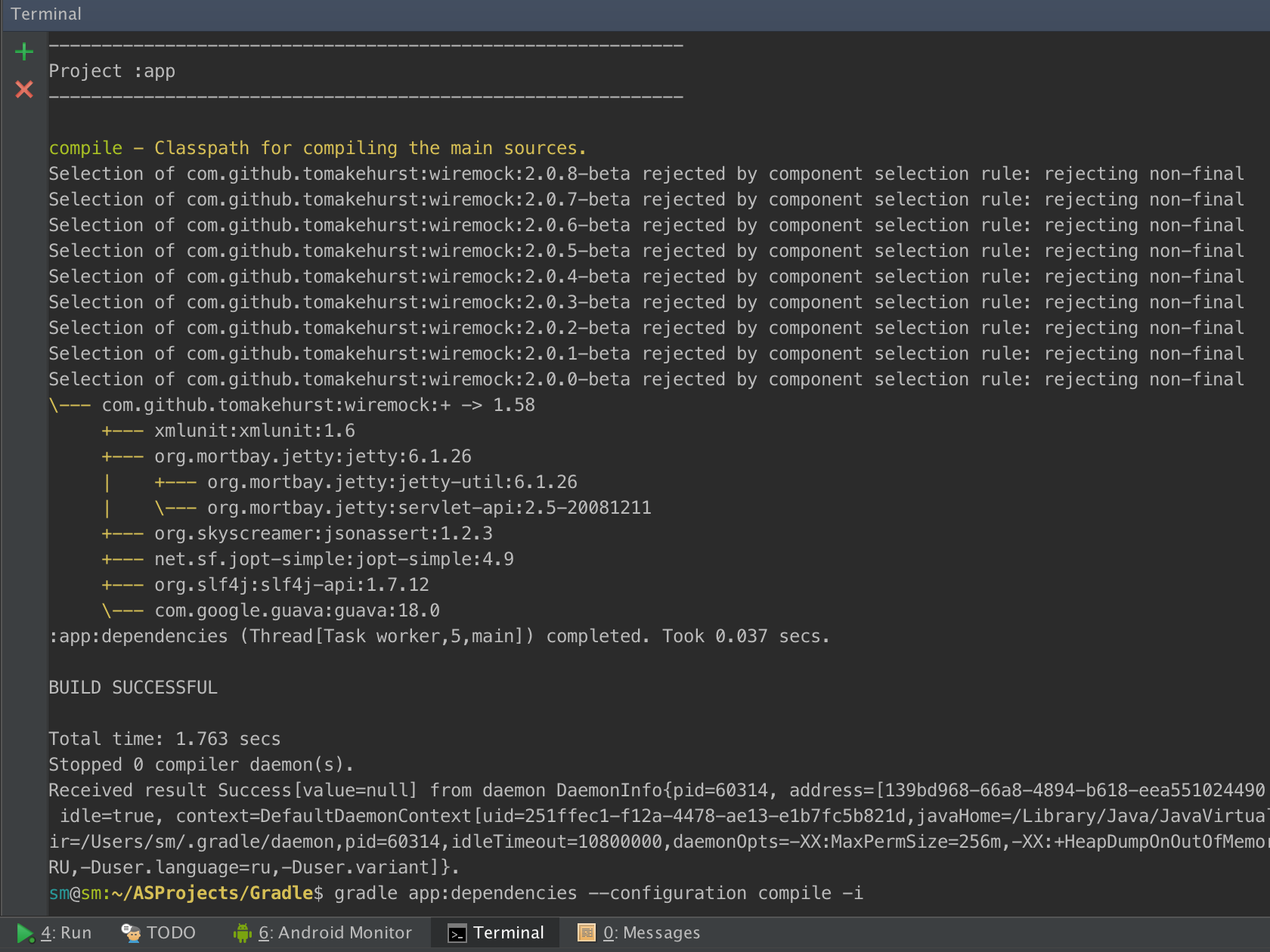Click 'compile - Classpath for compiling' line

coord(317,148)
